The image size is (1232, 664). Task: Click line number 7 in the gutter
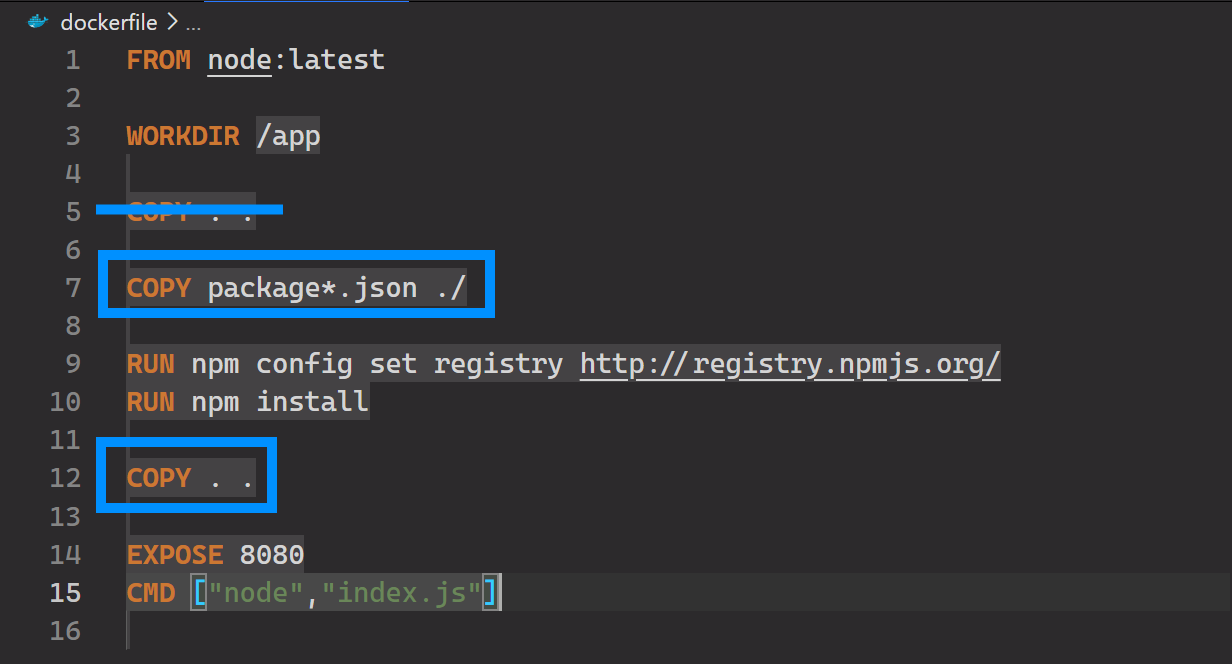coord(72,288)
